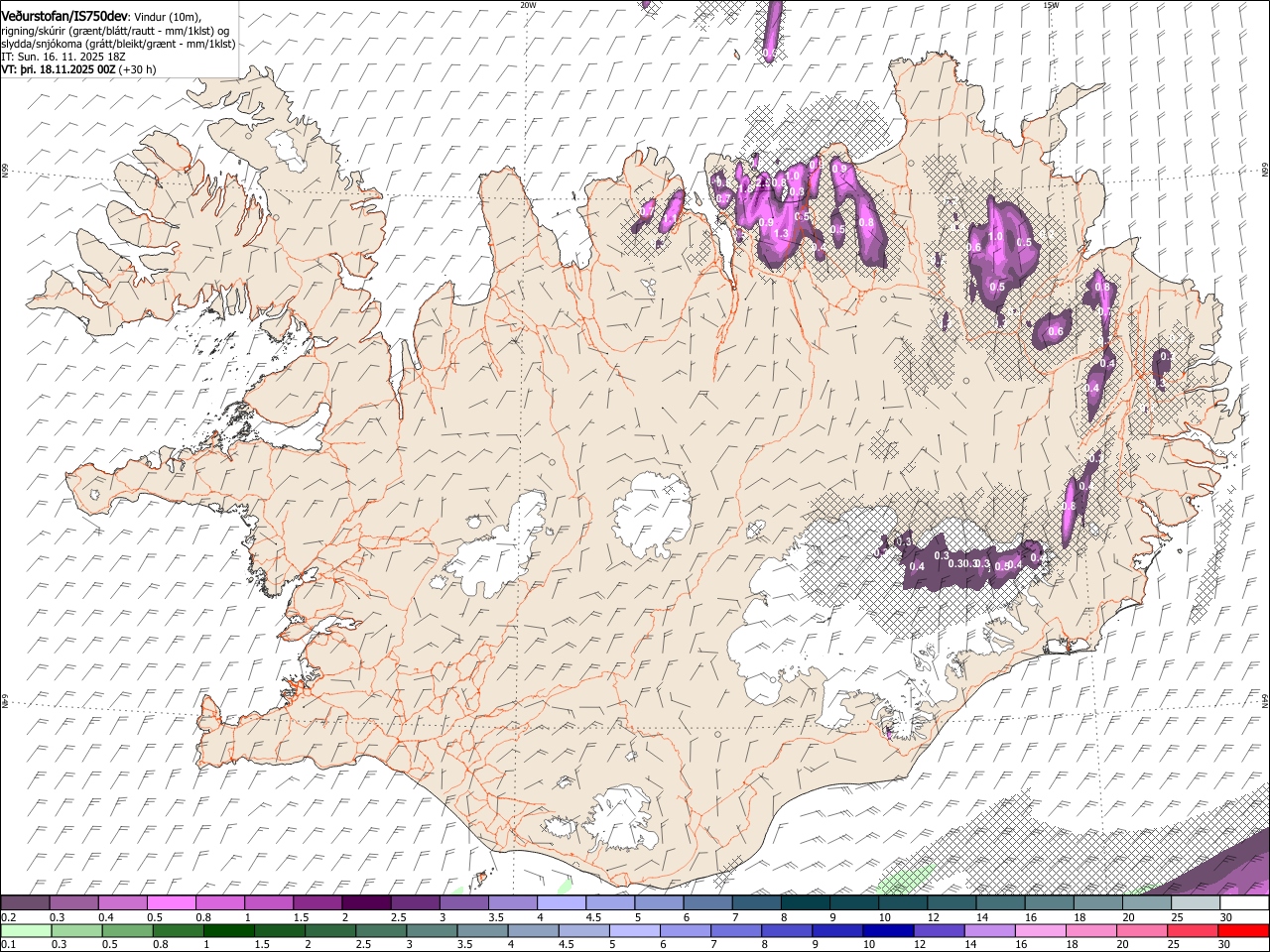The width and height of the screenshot is (1270, 952).
Task: Click the 0.2 label in the upper legend
Action: (x=7, y=917)
